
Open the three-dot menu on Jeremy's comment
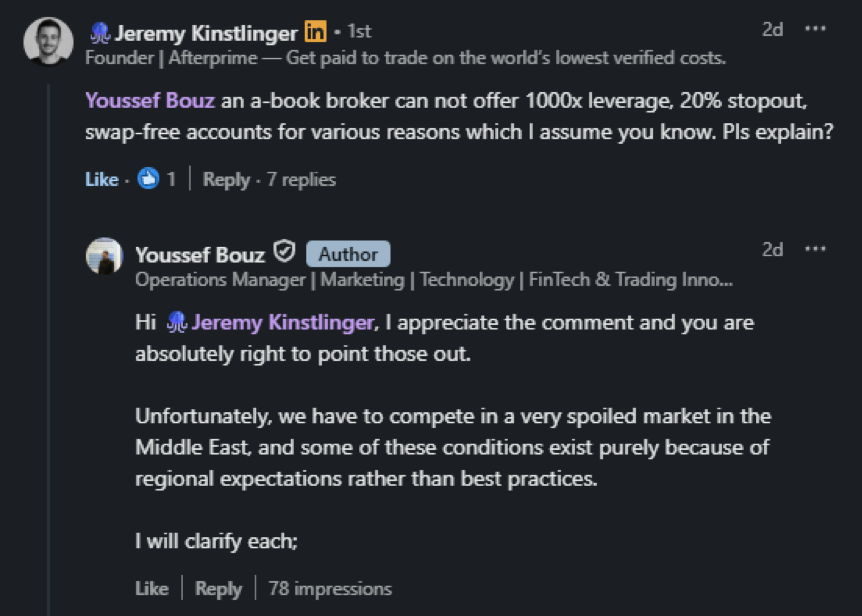tap(817, 27)
